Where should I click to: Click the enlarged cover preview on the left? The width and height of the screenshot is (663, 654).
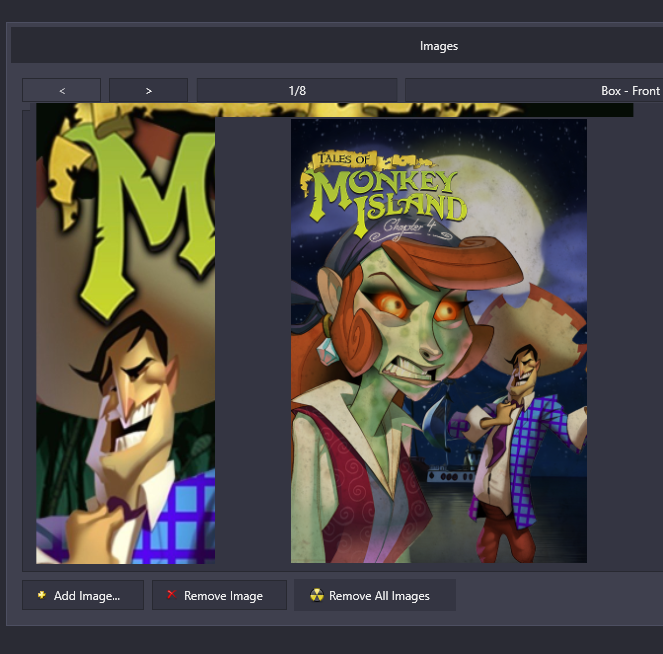126,333
